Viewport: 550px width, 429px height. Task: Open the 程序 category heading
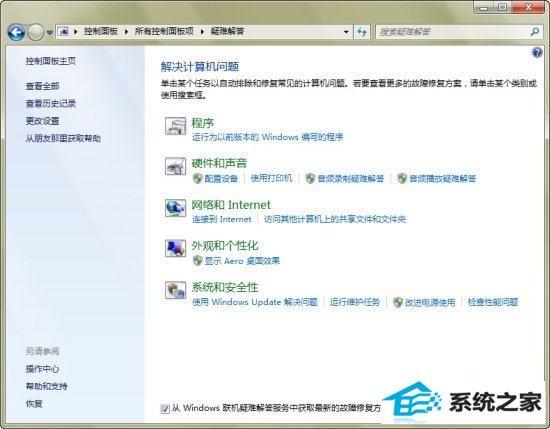[x=202, y=123]
